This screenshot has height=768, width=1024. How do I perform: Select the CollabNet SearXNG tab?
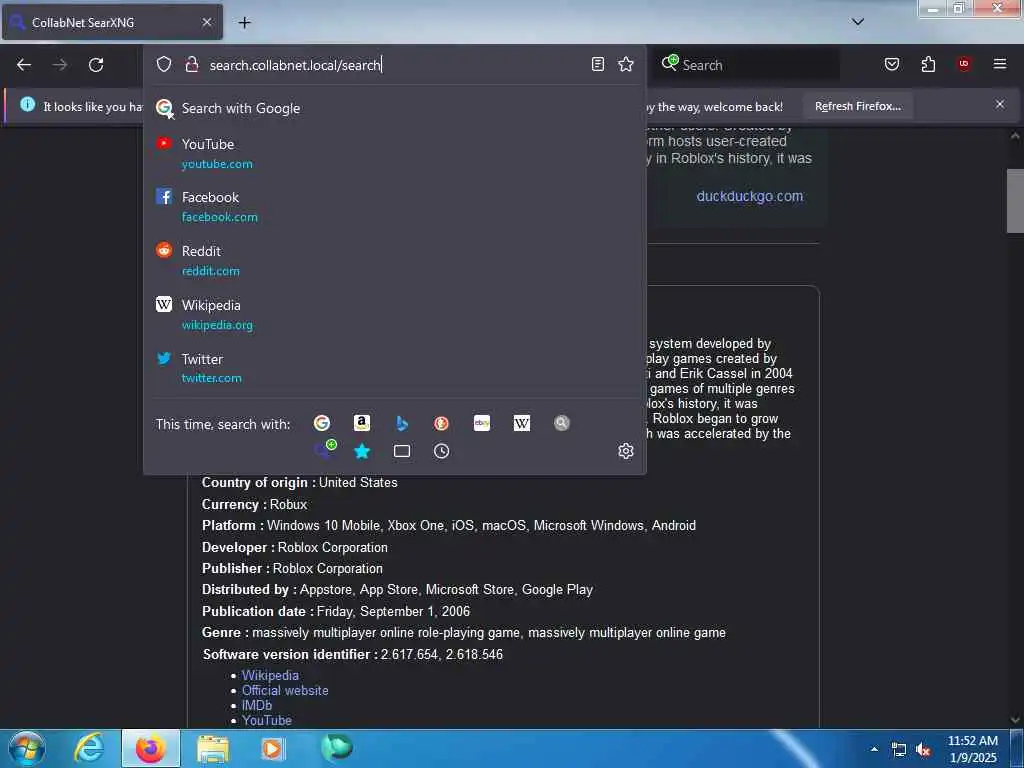(112, 22)
